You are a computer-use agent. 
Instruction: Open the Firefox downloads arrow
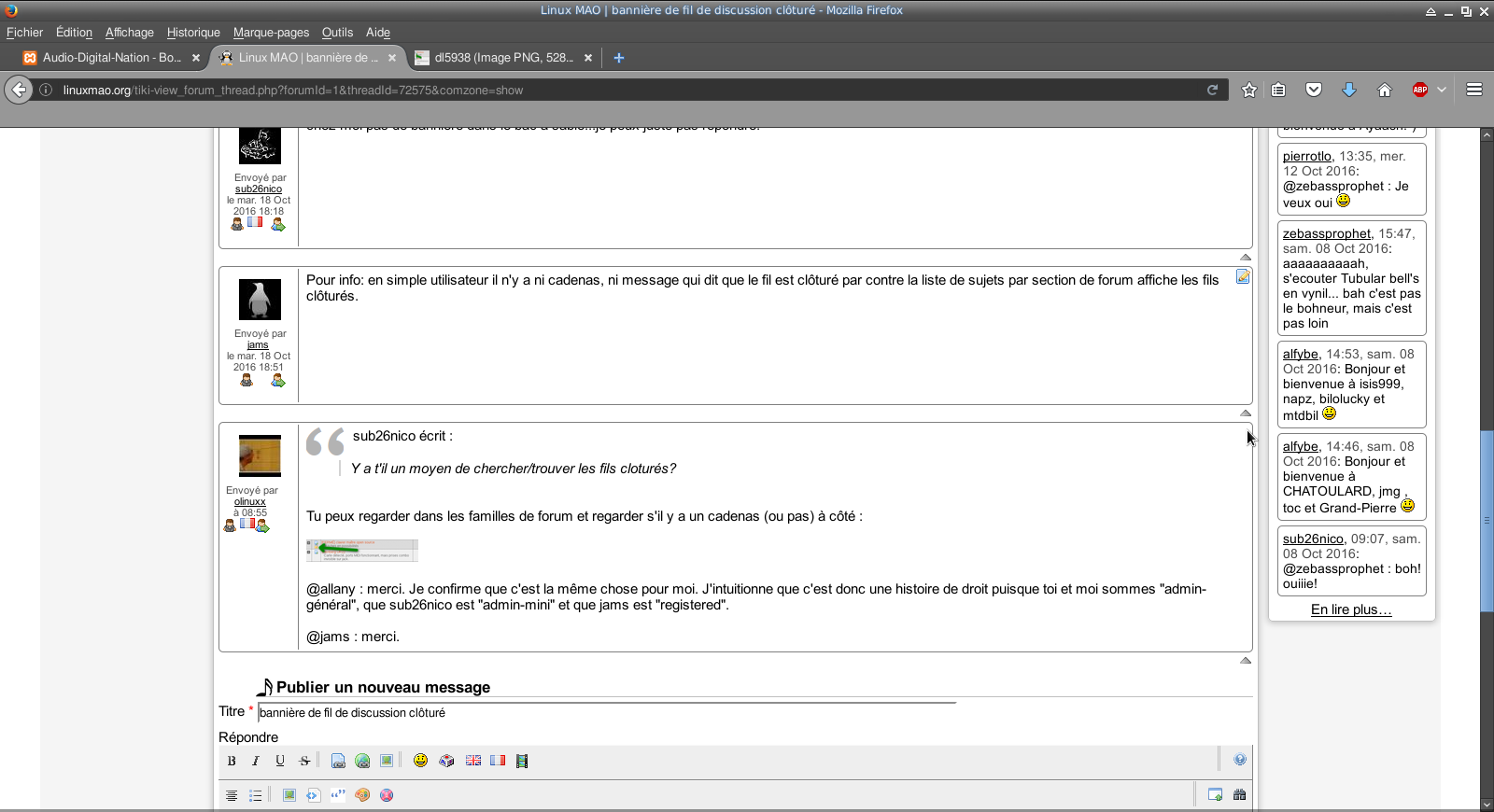(1349, 90)
